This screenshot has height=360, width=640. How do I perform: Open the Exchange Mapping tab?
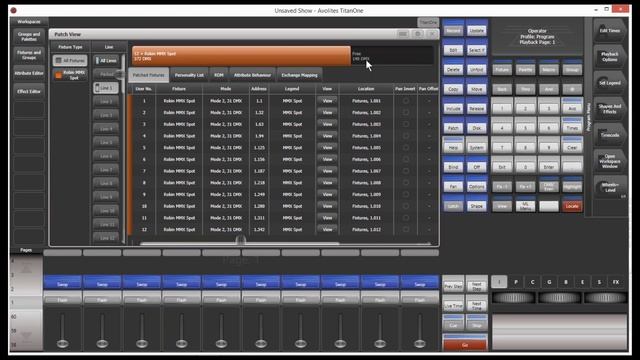click(x=299, y=75)
